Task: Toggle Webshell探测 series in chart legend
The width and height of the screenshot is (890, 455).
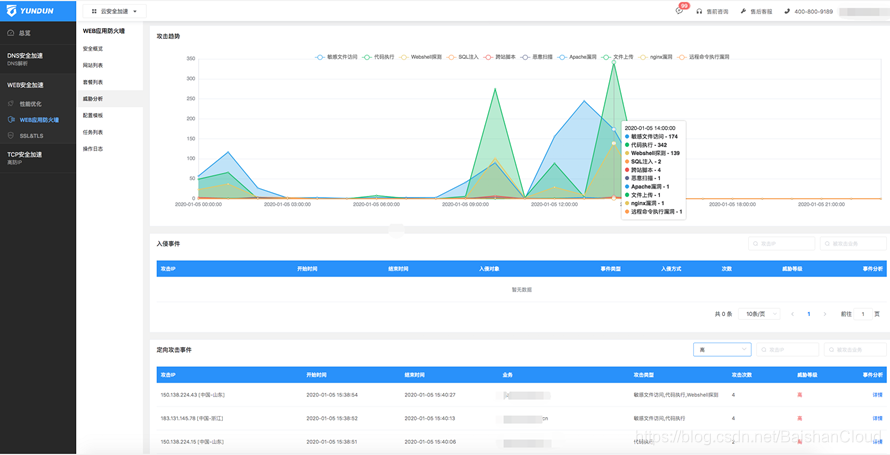Action: coord(421,57)
